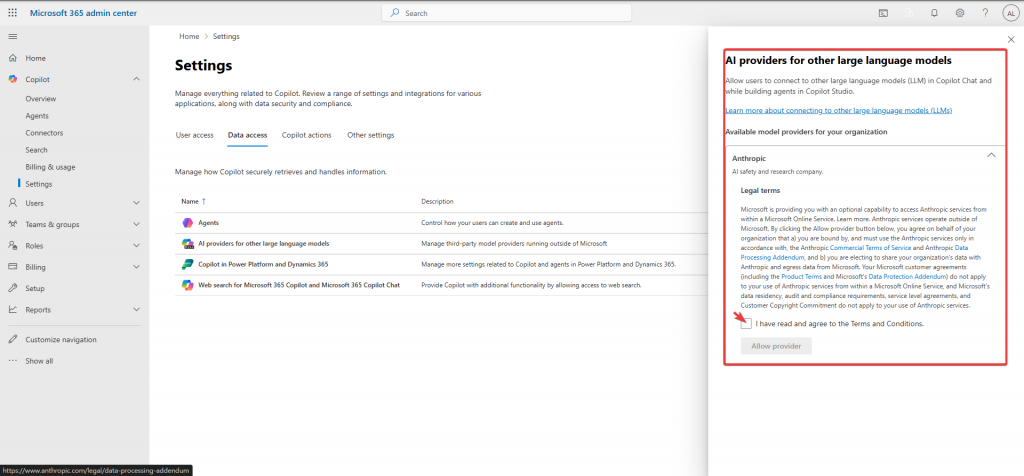Click the Agents row icon
This screenshot has width=1024, height=476.
[187, 223]
